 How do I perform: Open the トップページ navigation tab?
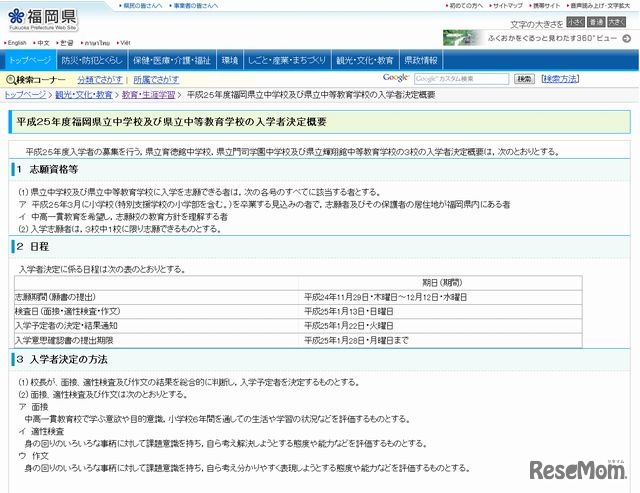[29, 61]
